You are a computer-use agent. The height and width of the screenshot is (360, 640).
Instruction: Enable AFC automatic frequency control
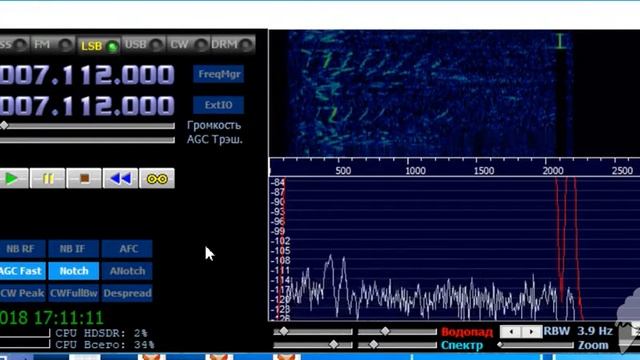[127, 249]
